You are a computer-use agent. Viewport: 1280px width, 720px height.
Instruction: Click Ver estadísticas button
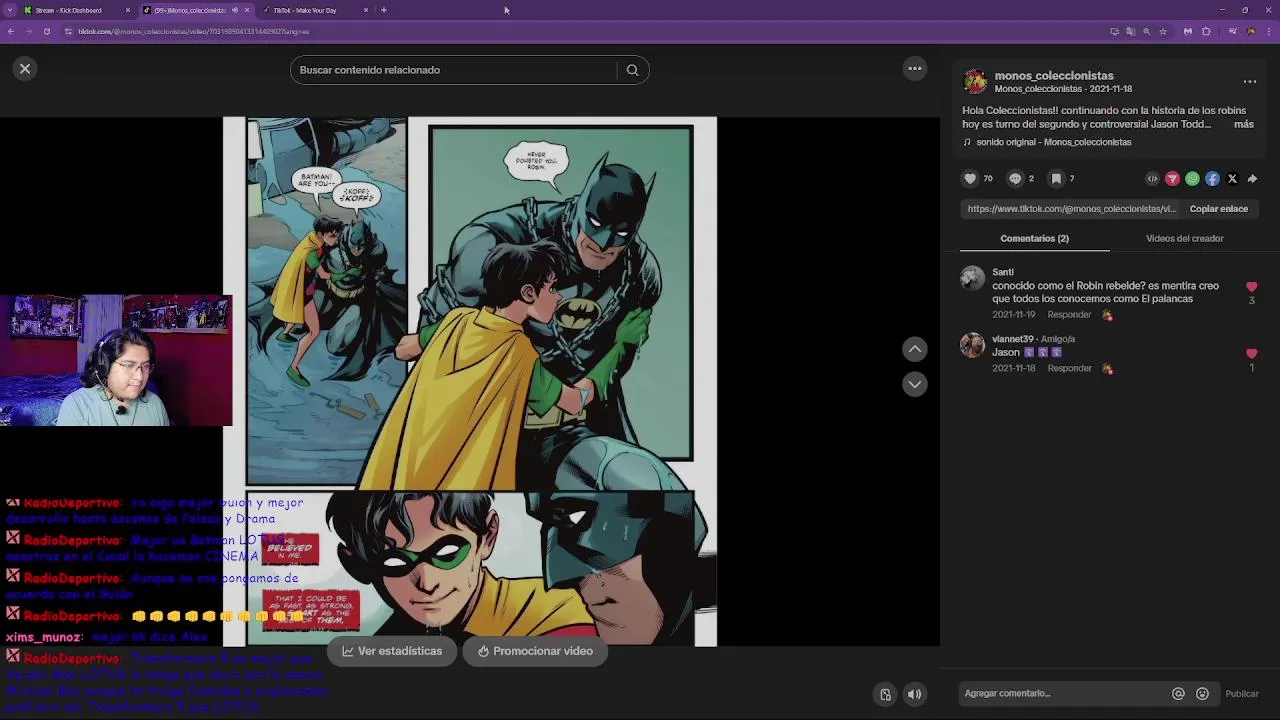[392, 651]
